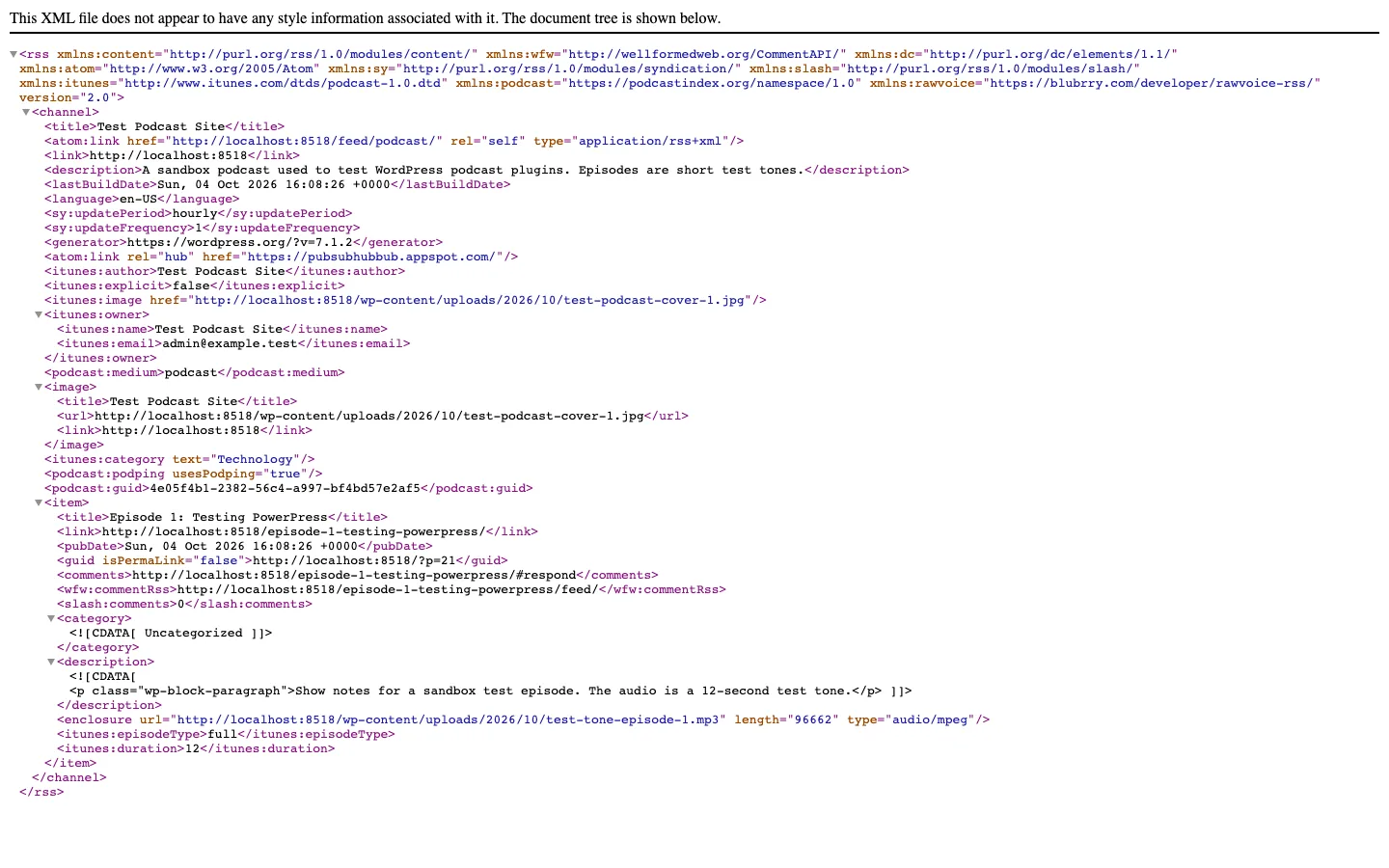The width and height of the screenshot is (1389, 868).
Task: Collapse the episode description node
Action: (51, 663)
